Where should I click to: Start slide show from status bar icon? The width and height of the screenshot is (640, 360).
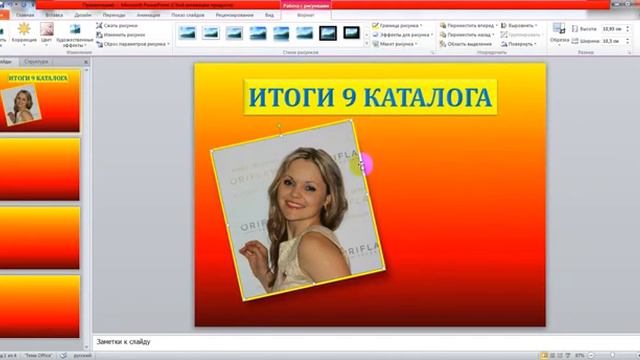pos(568,356)
